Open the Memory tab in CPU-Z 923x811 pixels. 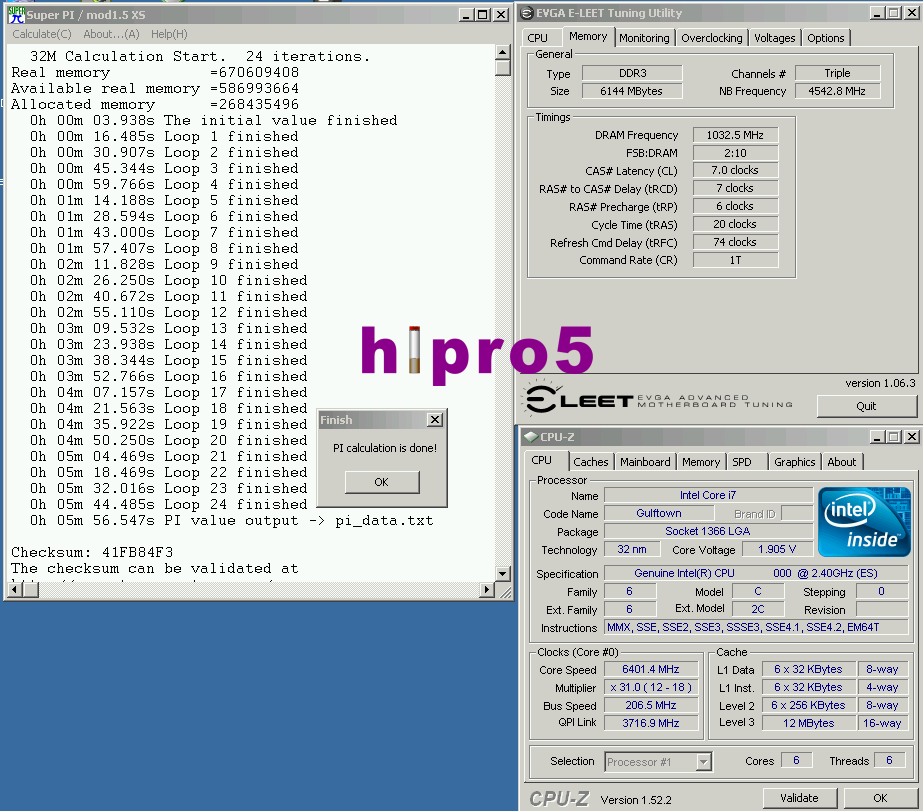[700, 462]
